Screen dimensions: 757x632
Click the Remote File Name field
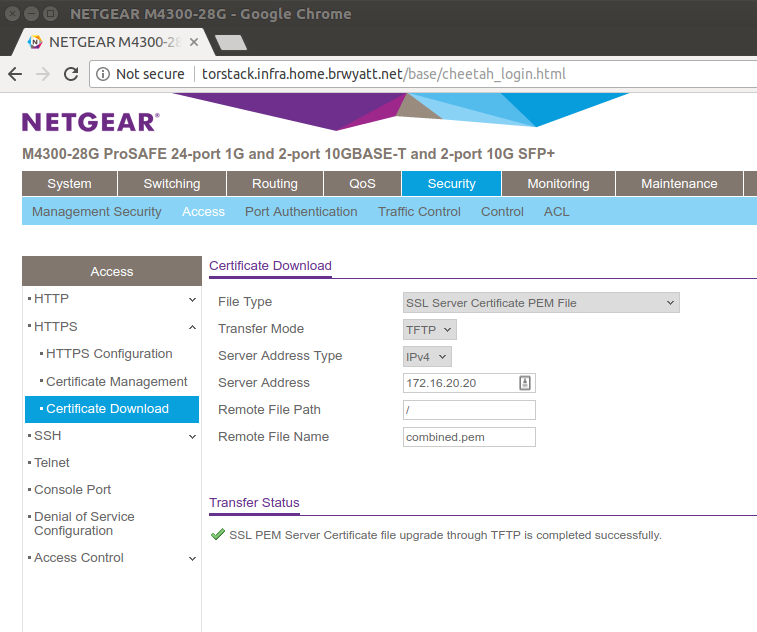[x=469, y=437]
